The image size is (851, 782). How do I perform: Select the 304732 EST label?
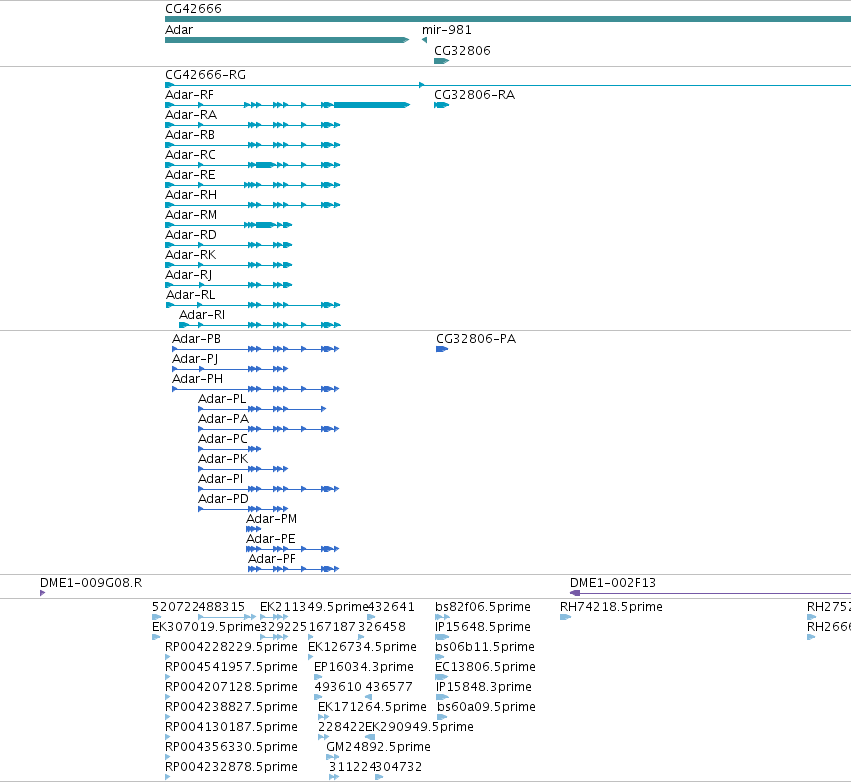tap(399, 767)
